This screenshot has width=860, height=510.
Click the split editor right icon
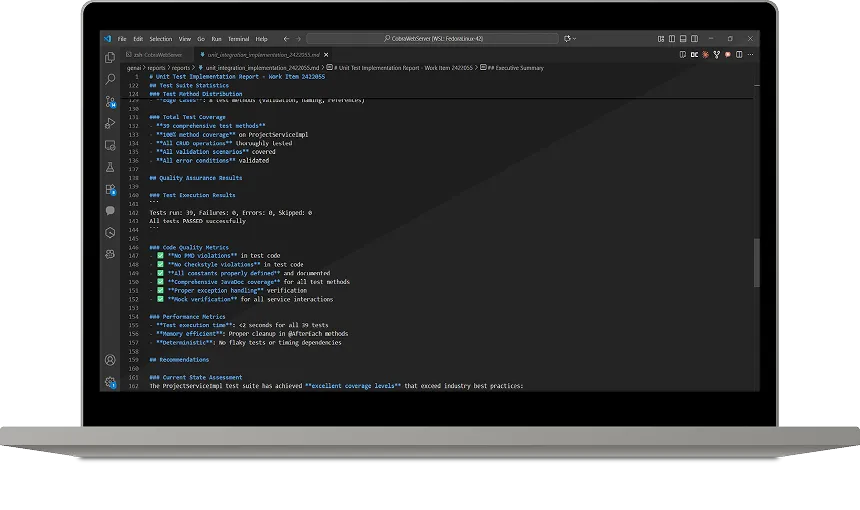click(x=740, y=54)
